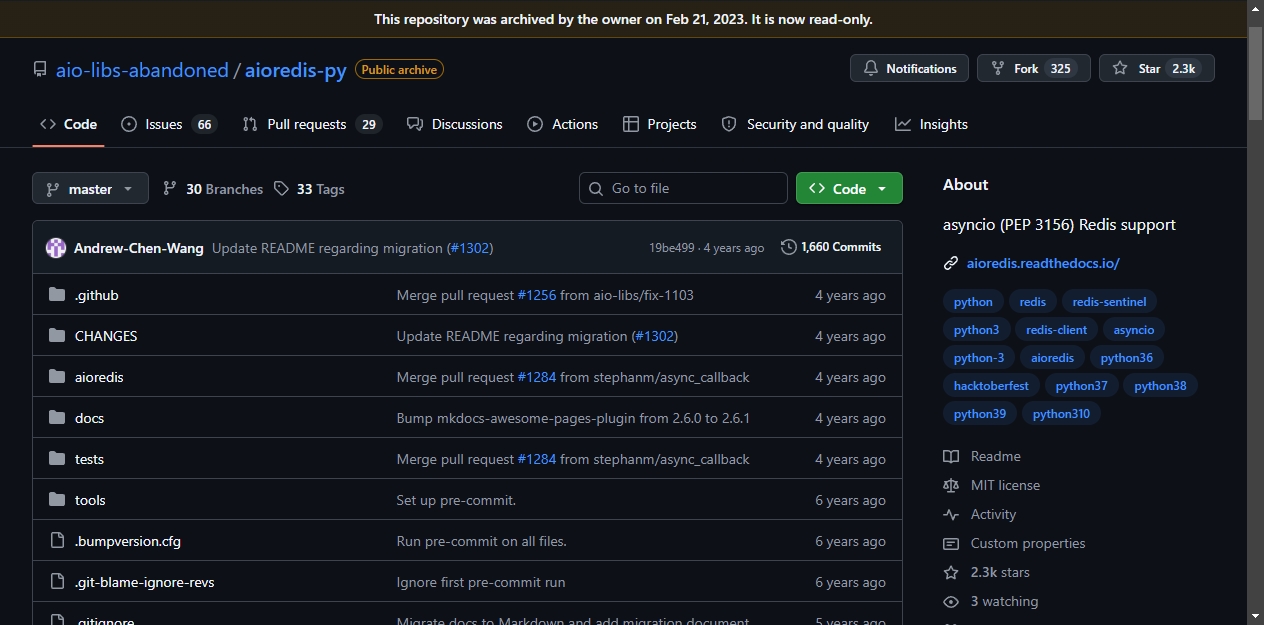Star the repository with the Star button
This screenshot has width=1264, height=625.
click(x=1156, y=68)
